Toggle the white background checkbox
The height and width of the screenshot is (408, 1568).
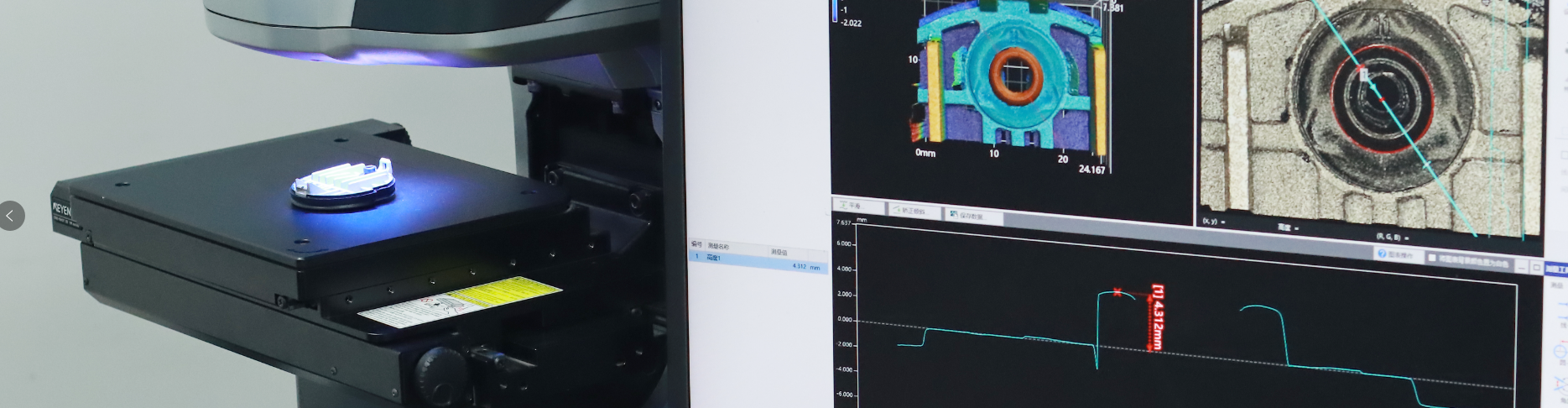click(x=1433, y=259)
